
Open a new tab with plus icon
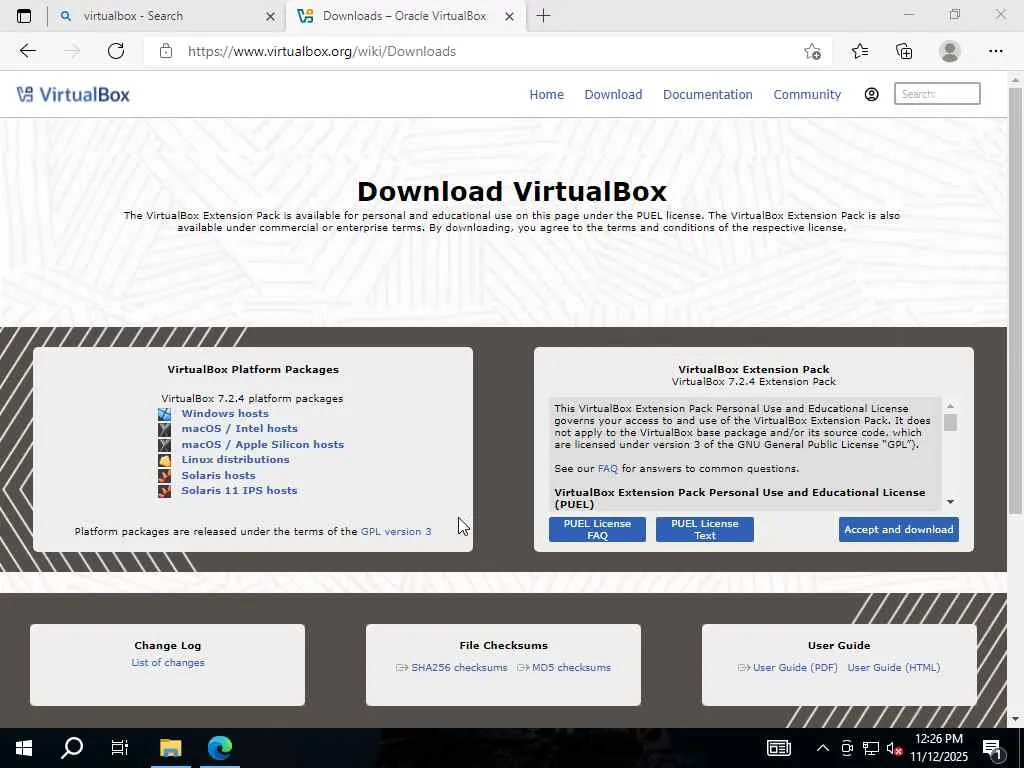click(x=543, y=16)
